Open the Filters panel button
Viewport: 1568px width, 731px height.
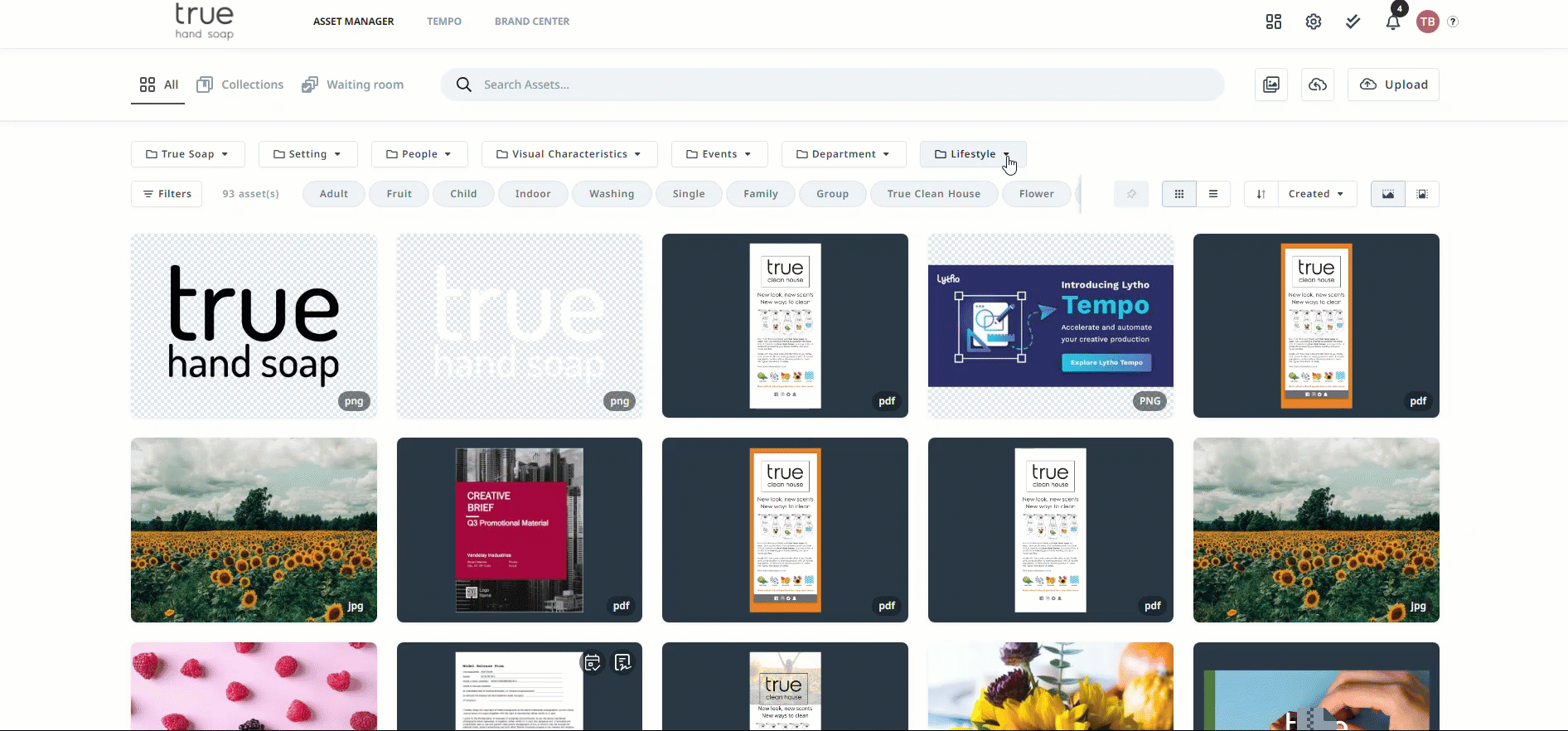167,194
